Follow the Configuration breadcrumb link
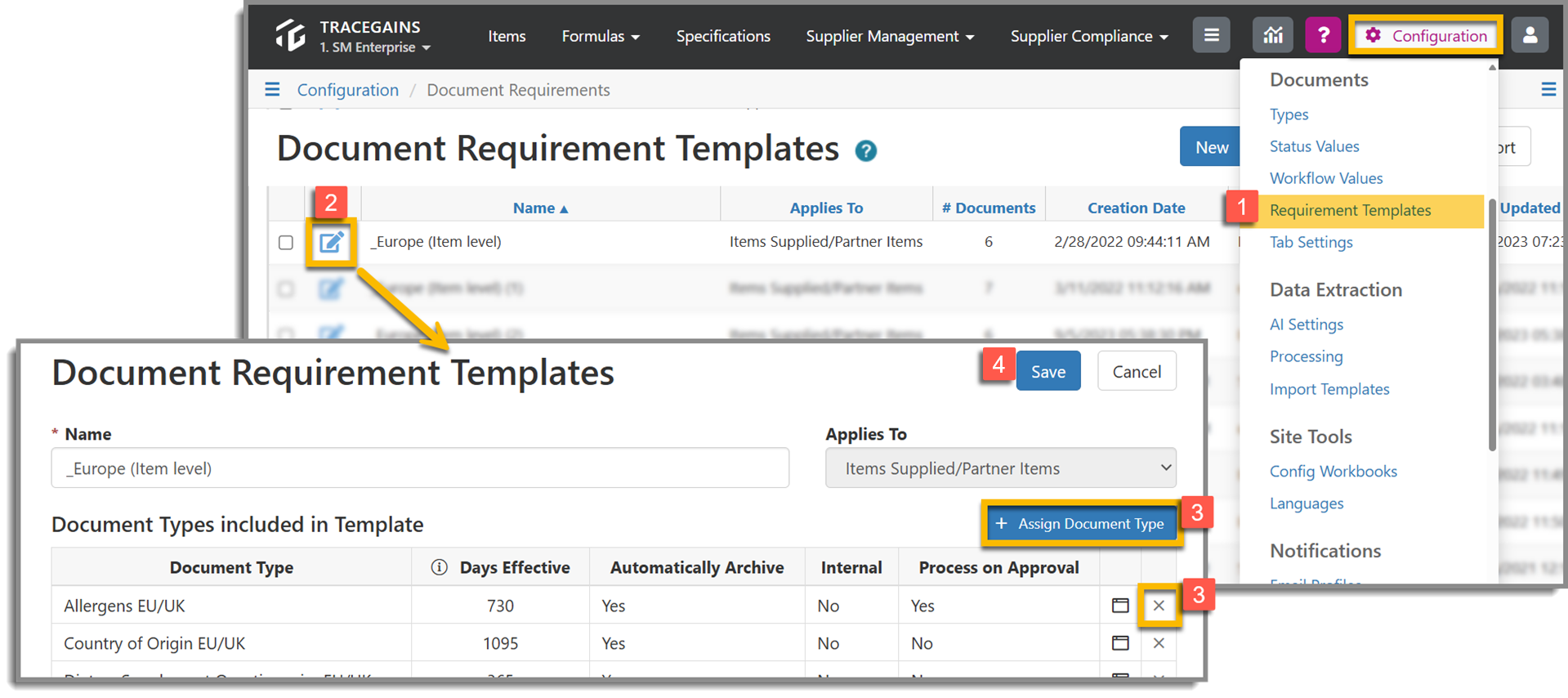This screenshot has width=1568, height=698. pos(347,90)
